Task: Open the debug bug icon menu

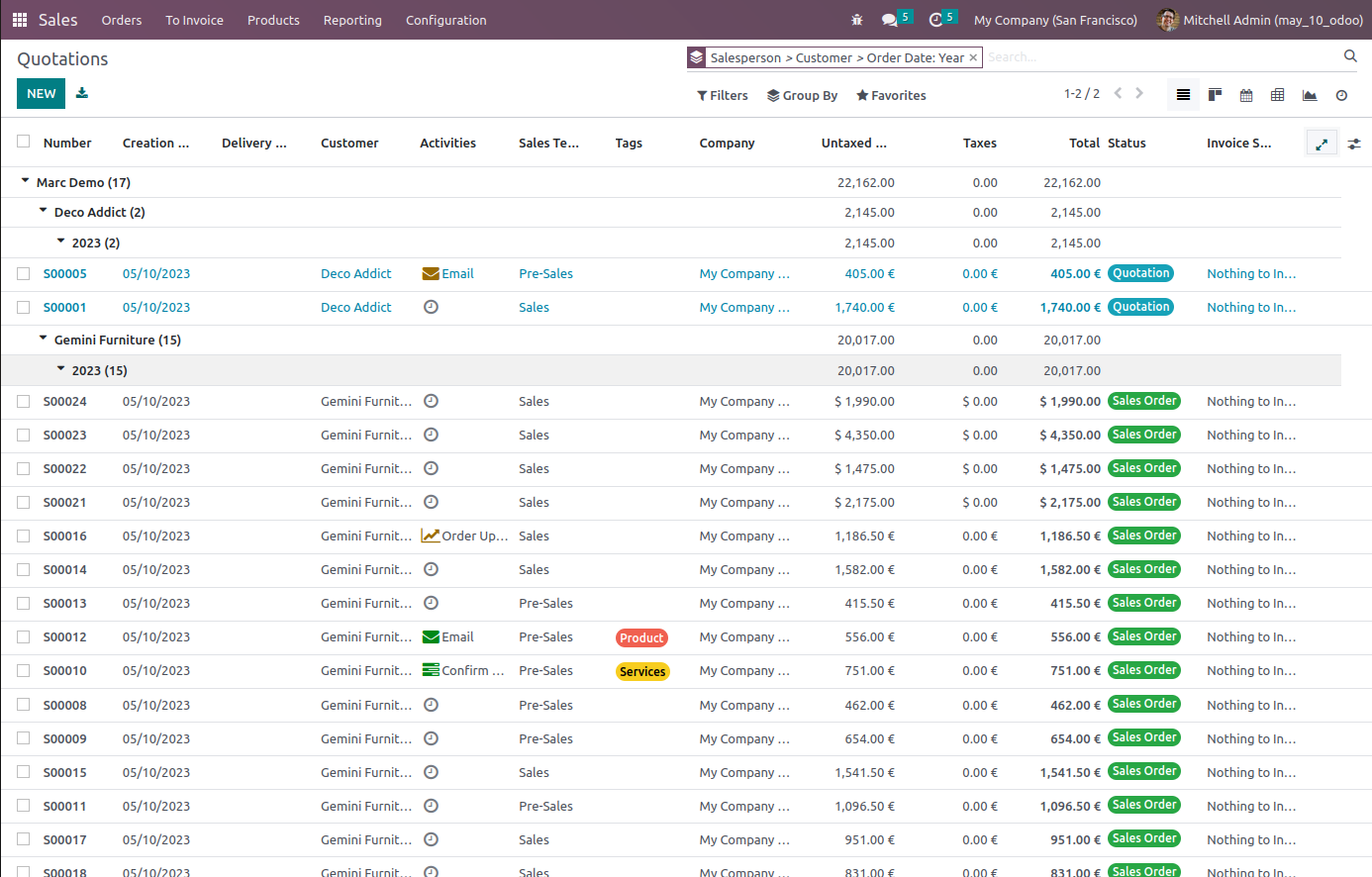Action: (857, 20)
